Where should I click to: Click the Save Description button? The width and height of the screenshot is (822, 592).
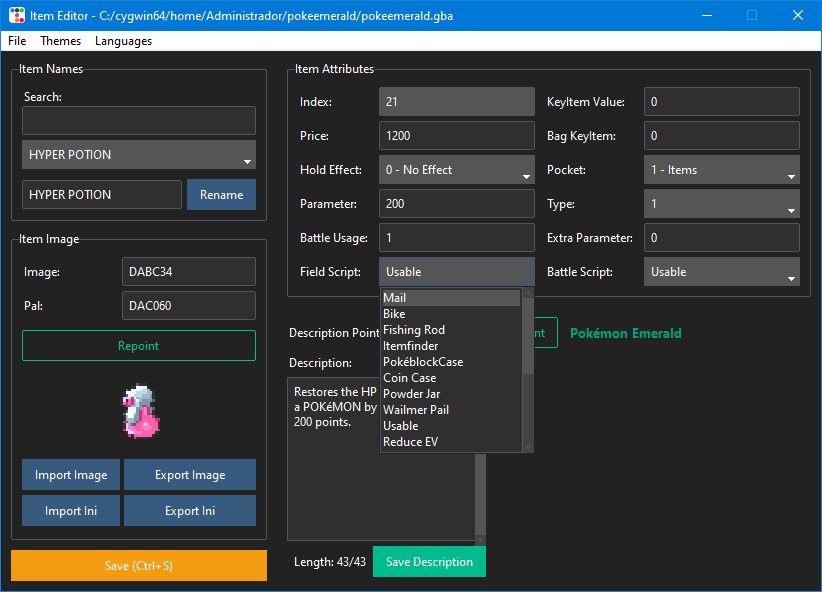pyautogui.click(x=429, y=562)
